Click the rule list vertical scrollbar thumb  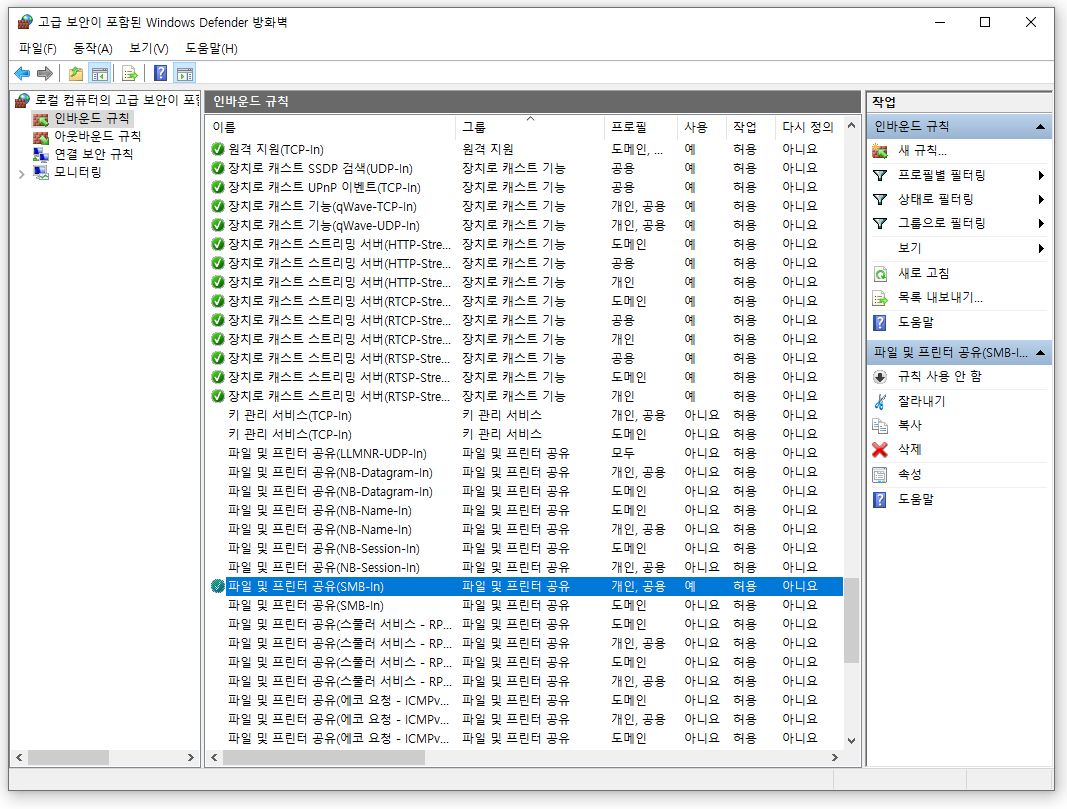[x=851, y=620]
